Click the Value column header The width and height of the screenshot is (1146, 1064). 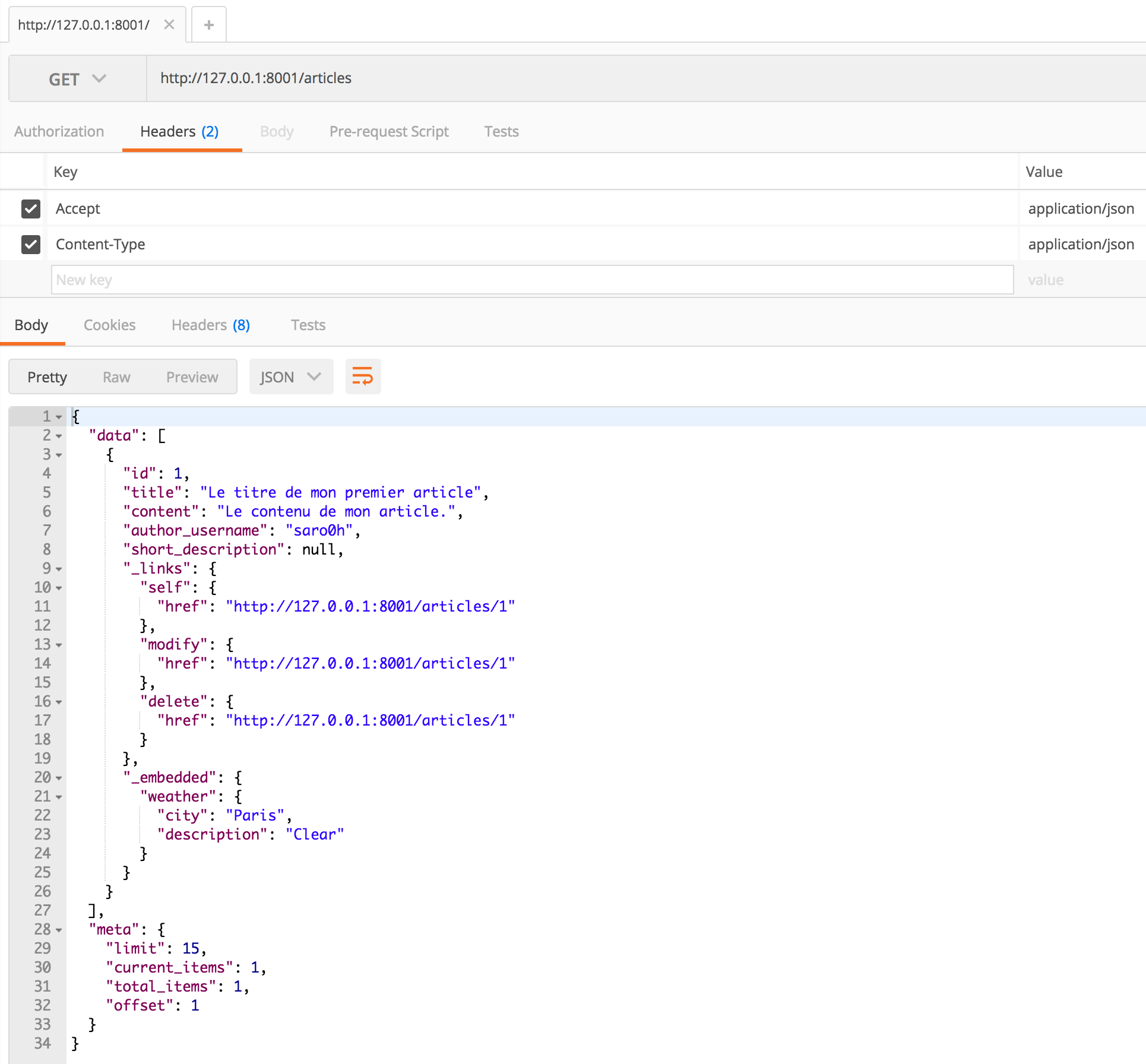pos(1044,172)
